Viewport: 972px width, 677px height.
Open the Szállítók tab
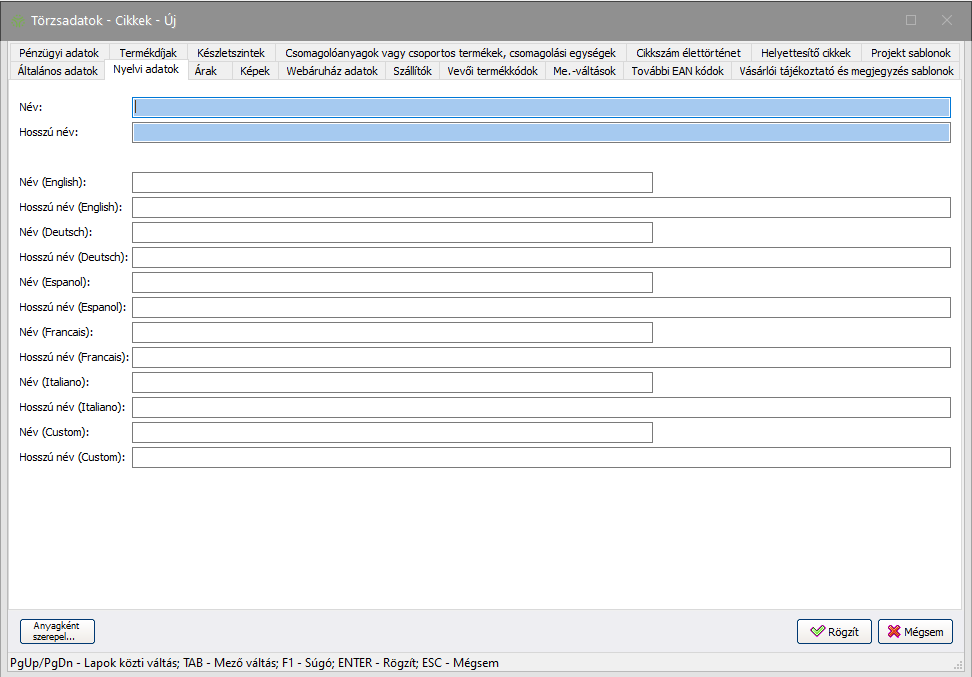413,71
